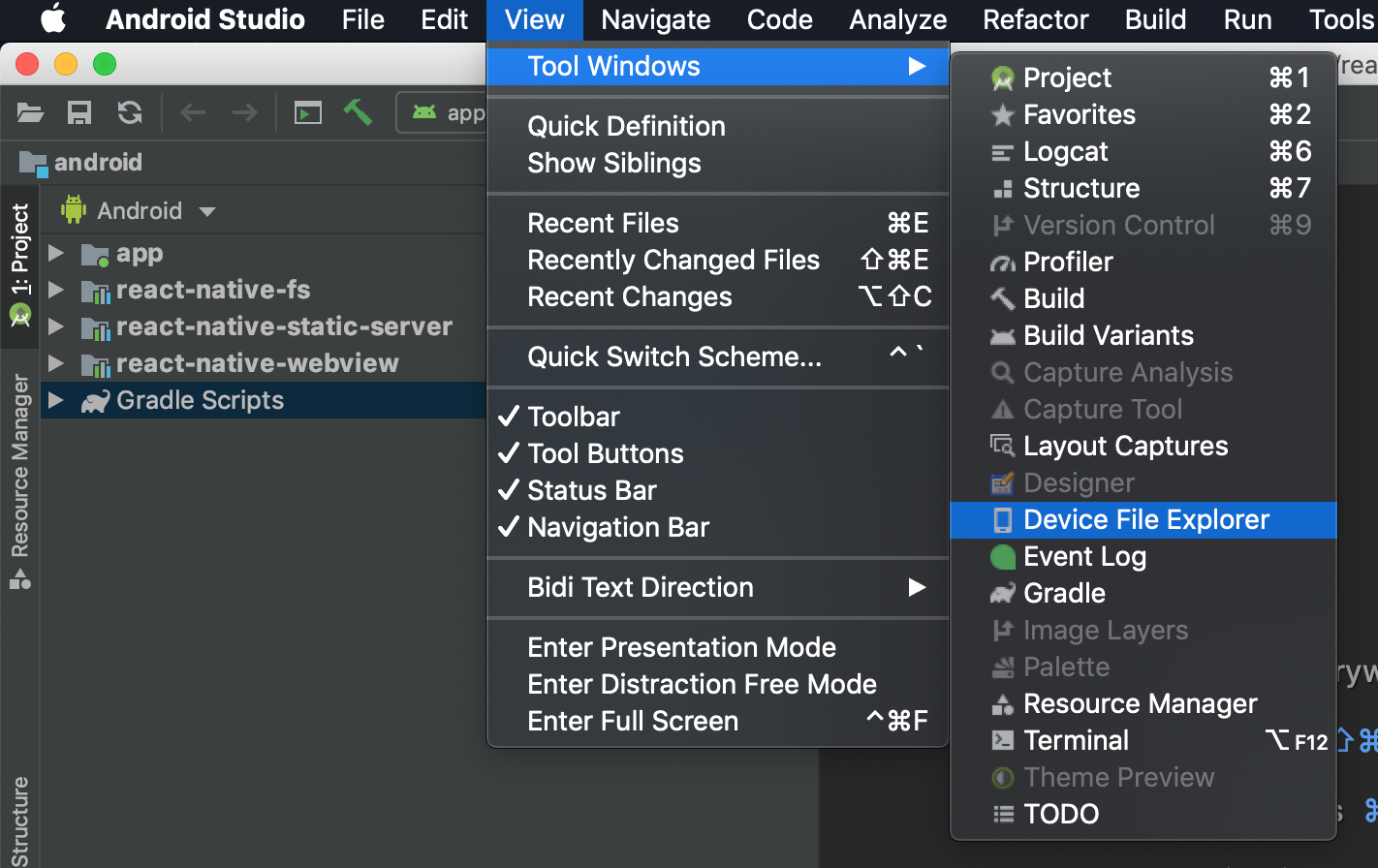Screen dimensions: 1378x868
Task: Click the green hammer Make Project icon
Action: [x=358, y=112]
